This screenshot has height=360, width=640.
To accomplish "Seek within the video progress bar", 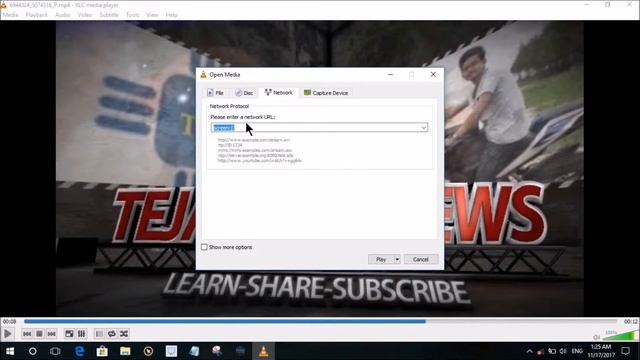I will point(320,322).
